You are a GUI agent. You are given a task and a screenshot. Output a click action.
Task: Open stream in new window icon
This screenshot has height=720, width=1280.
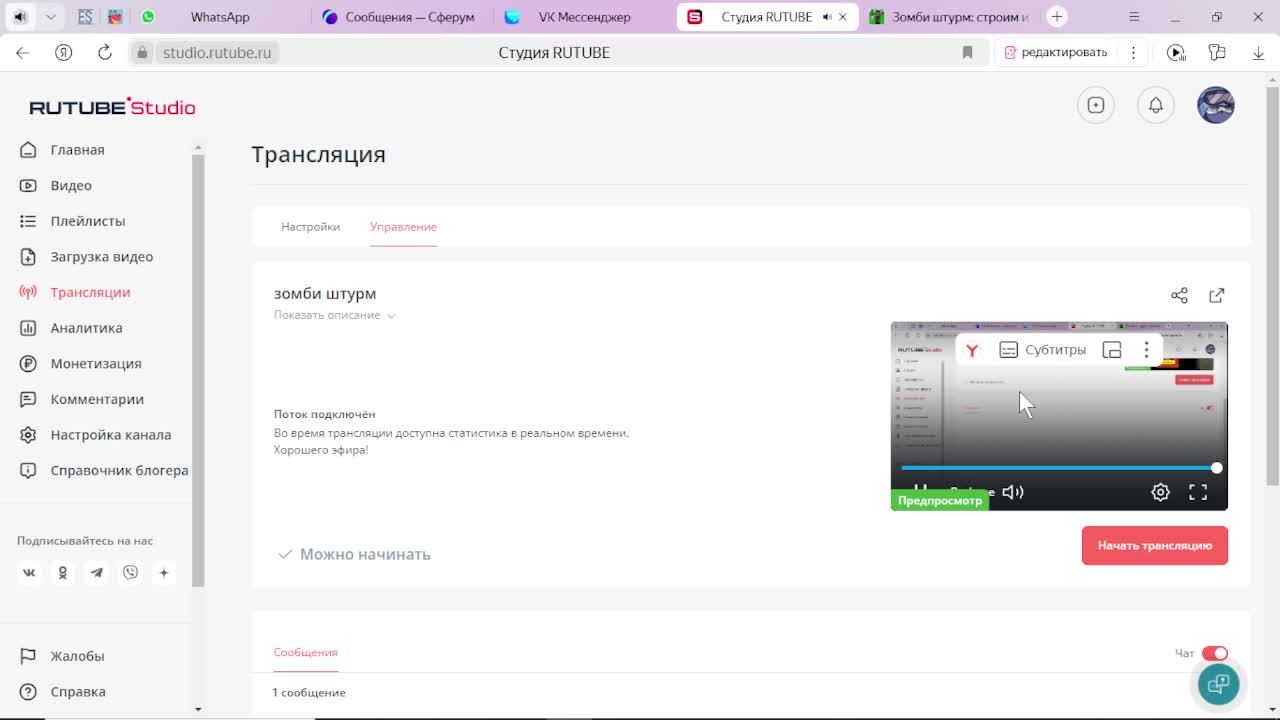point(1216,295)
